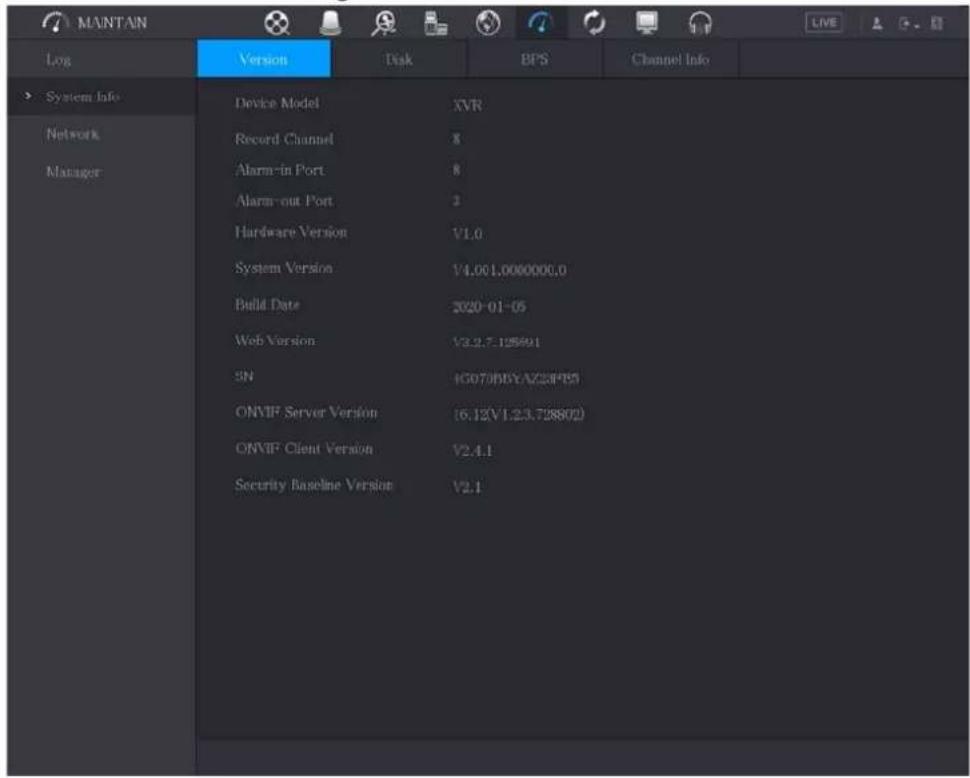
Task: Click the ONVIF Server Version label
Action: point(306,413)
